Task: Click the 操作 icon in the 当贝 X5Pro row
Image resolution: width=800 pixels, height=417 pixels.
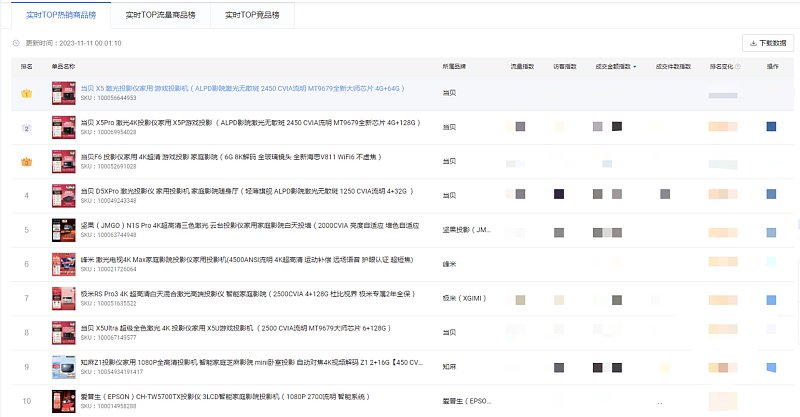Action: [x=771, y=127]
